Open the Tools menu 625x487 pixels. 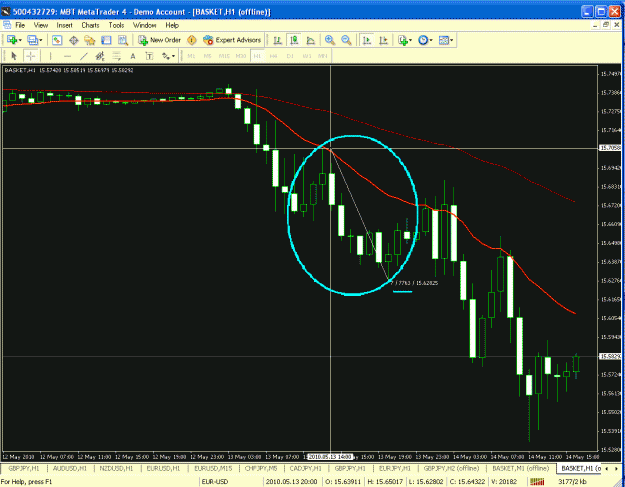[116, 25]
